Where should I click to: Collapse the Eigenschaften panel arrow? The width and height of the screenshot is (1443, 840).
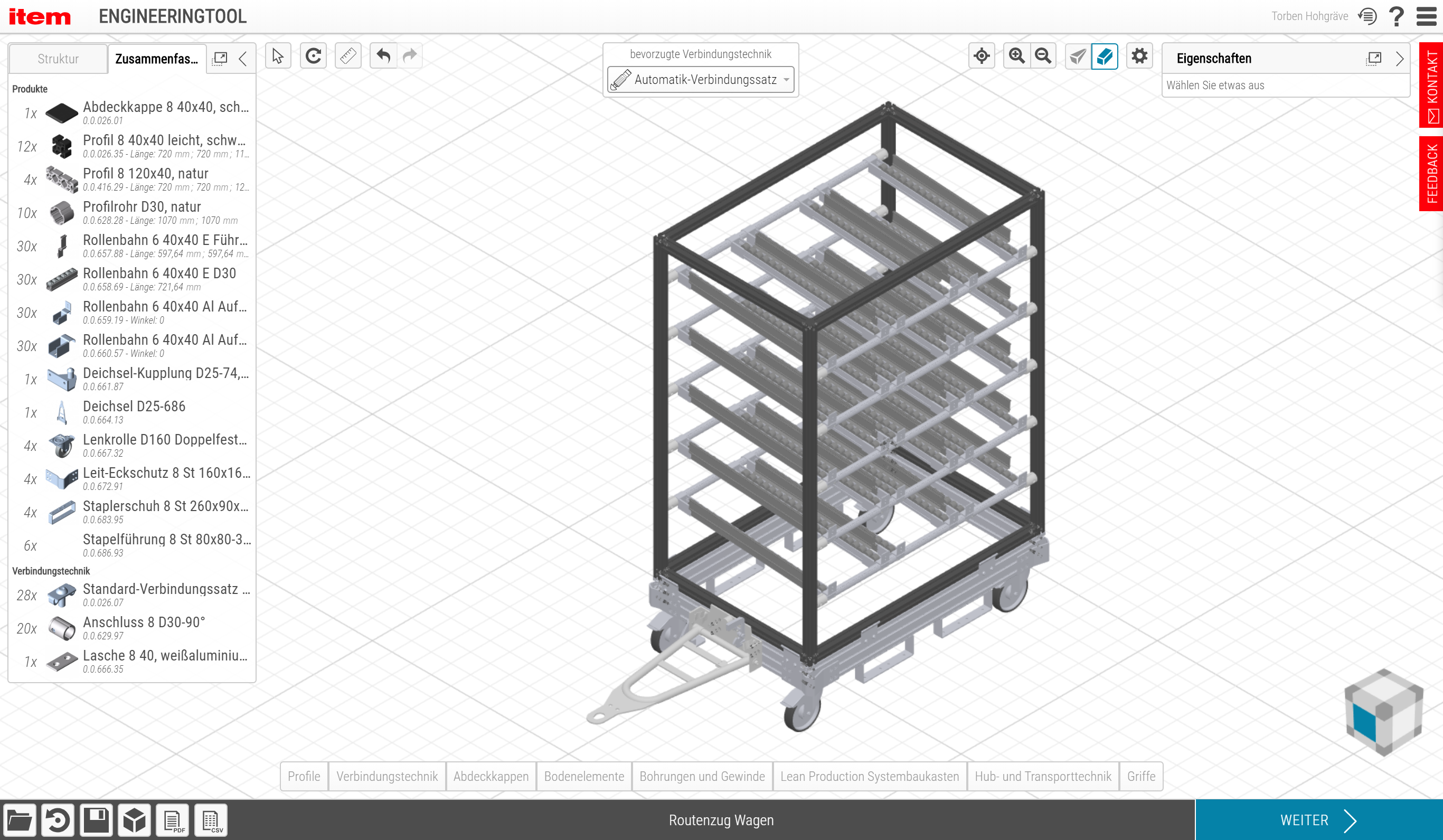[1400, 59]
